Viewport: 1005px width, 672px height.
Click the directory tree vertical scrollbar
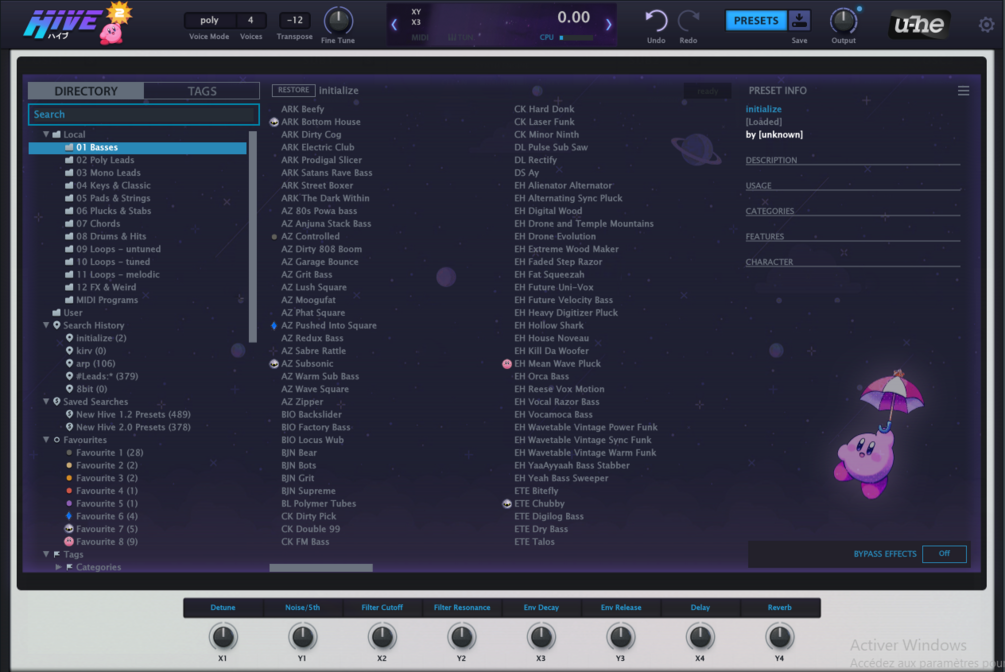click(253, 237)
